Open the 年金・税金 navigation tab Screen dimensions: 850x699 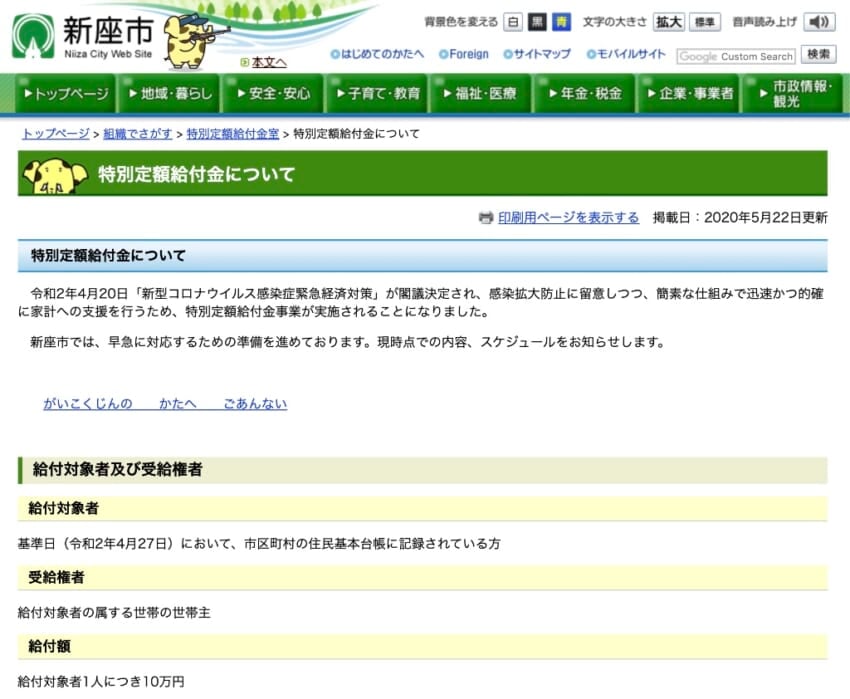584,94
